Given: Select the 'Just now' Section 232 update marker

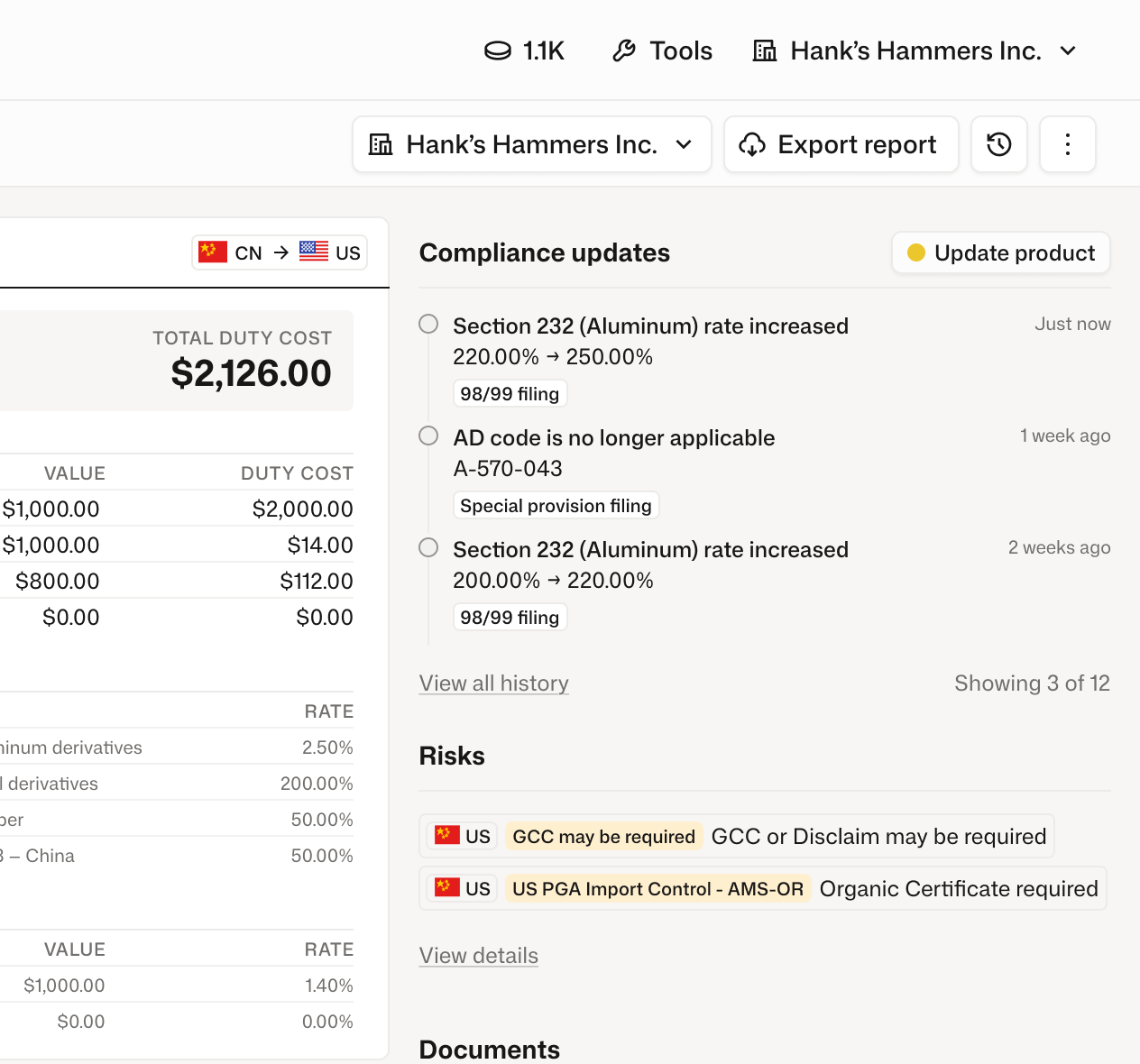Looking at the screenshot, I should (428, 324).
